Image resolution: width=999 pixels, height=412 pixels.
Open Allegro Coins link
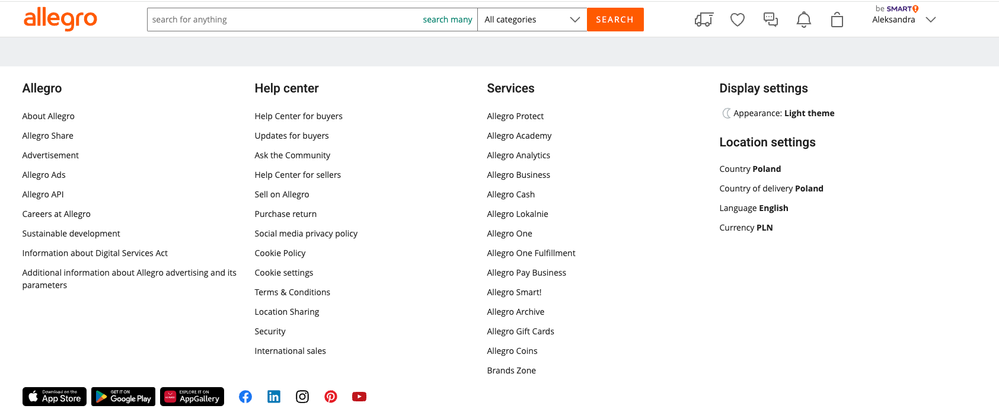512,351
